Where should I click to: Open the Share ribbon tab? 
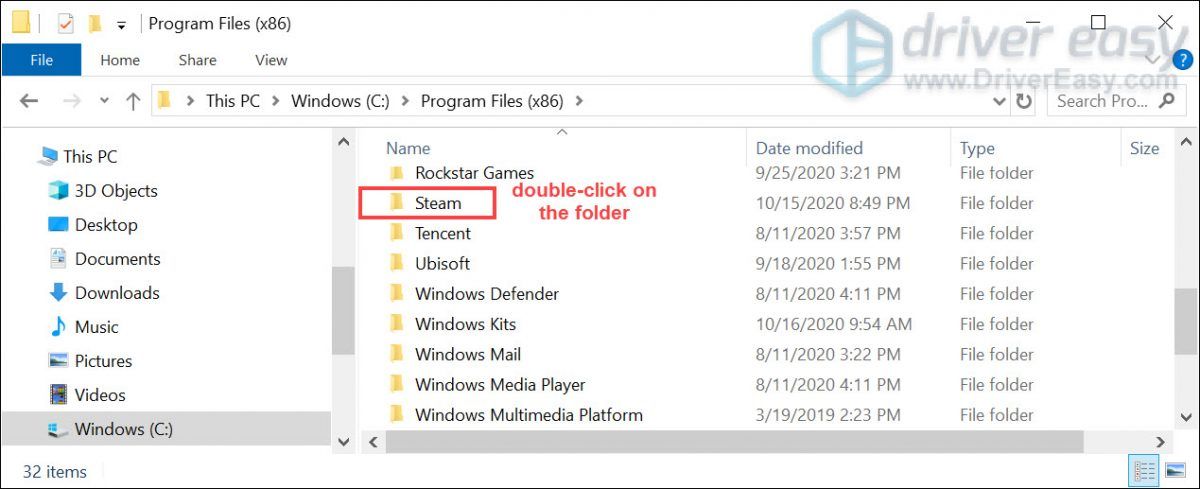[x=197, y=60]
